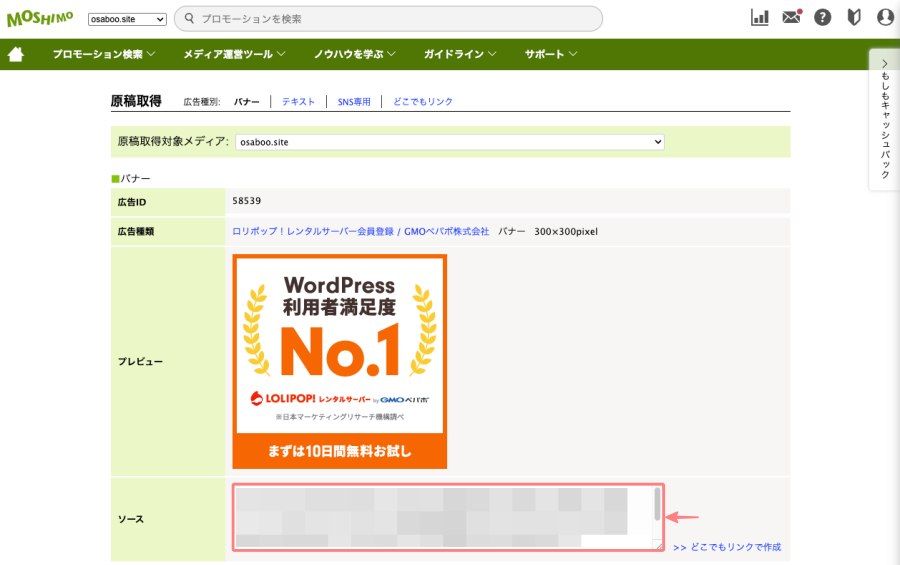The width and height of the screenshot is (900, 565).
Task: Click in the プロモーションを検索 search field
Action: point(388,19)
